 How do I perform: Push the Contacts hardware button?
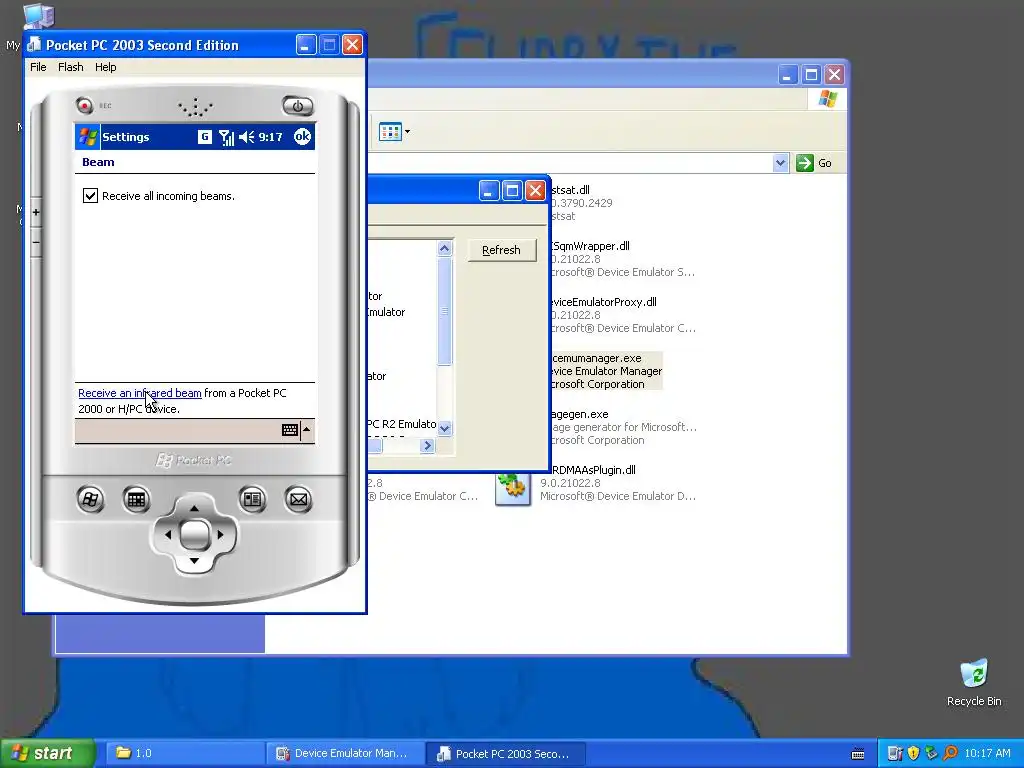[x=252, y=500]
